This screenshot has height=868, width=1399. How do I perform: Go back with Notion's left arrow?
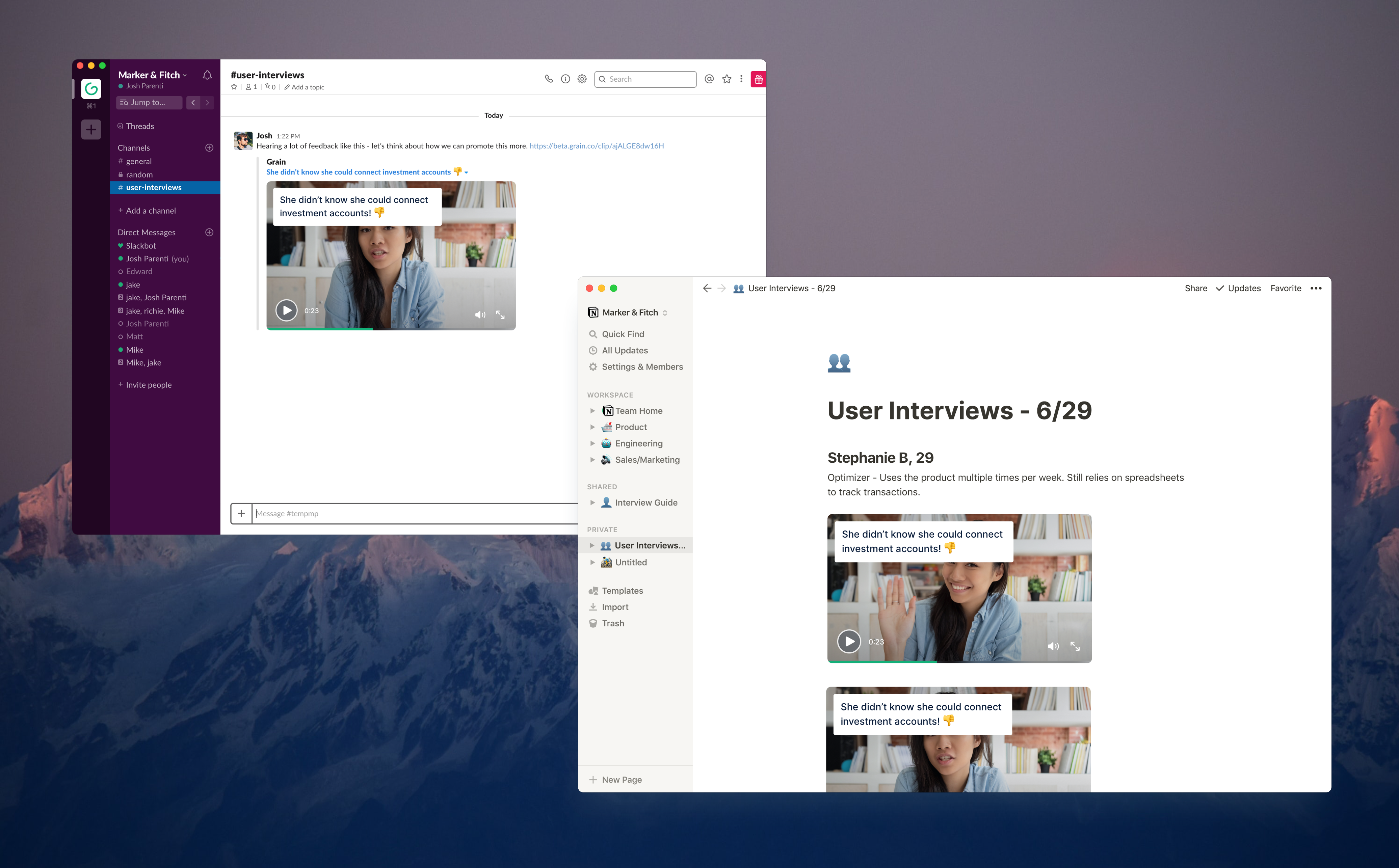706,288
